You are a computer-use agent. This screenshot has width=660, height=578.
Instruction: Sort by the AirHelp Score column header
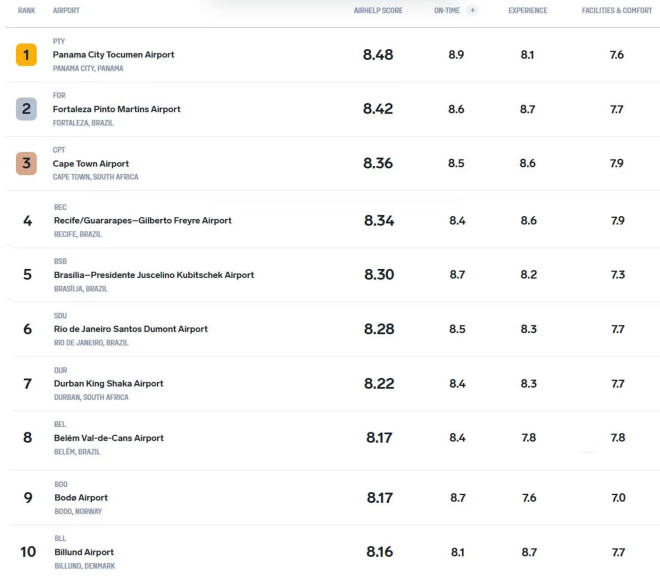(378, 11)
